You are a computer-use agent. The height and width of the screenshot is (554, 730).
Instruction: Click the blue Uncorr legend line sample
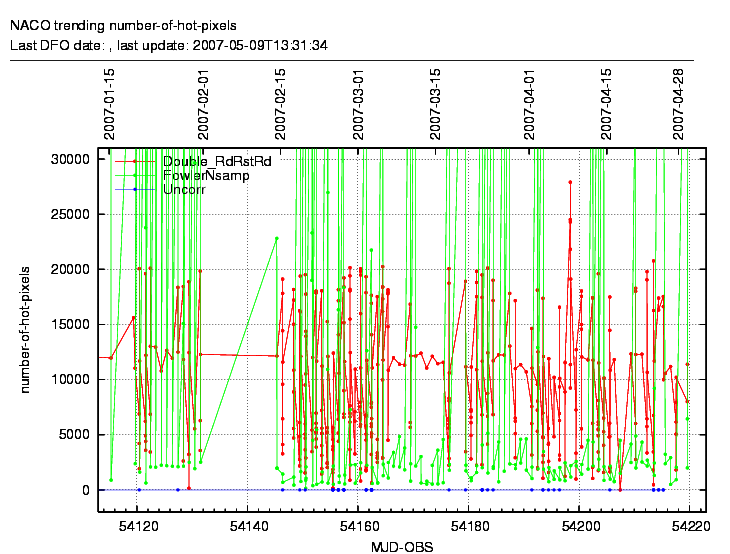[x=135, y=189]
